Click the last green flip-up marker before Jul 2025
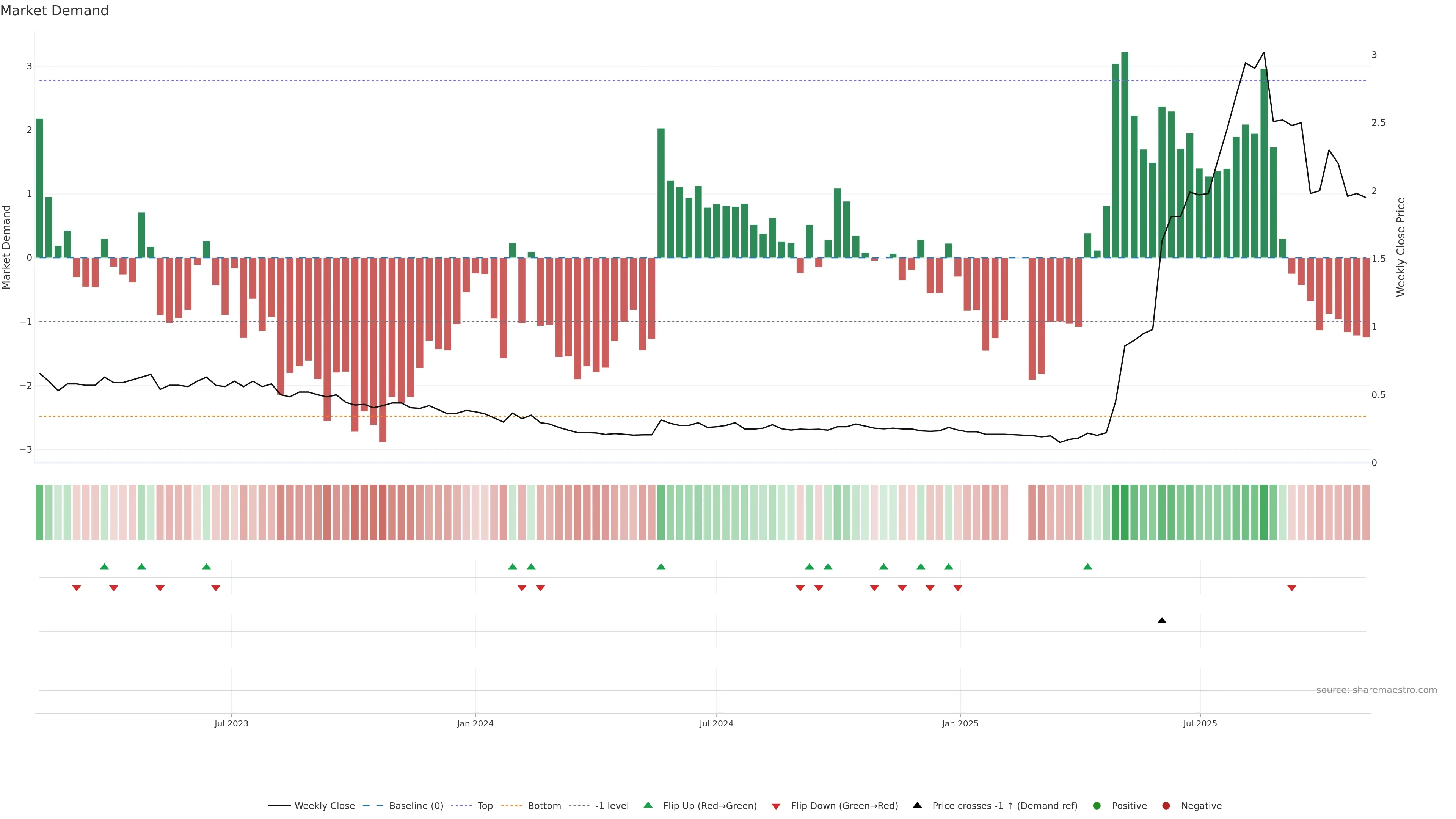This screenshot has width=1456, height=819. [x=1087, y=566]
